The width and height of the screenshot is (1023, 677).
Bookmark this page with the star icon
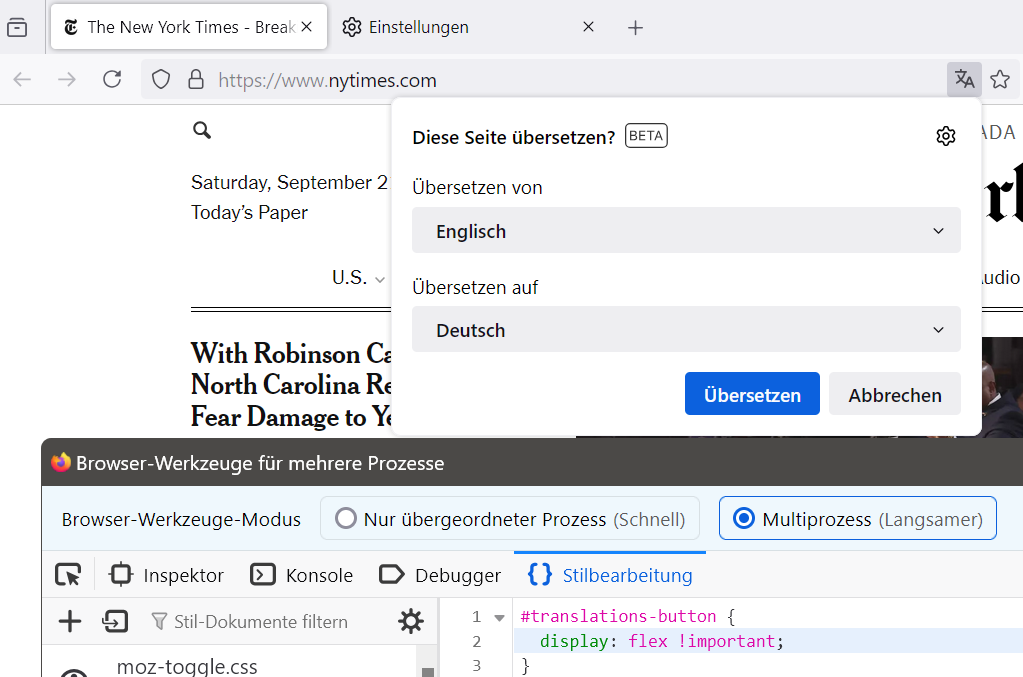[x=1000, y=80]
